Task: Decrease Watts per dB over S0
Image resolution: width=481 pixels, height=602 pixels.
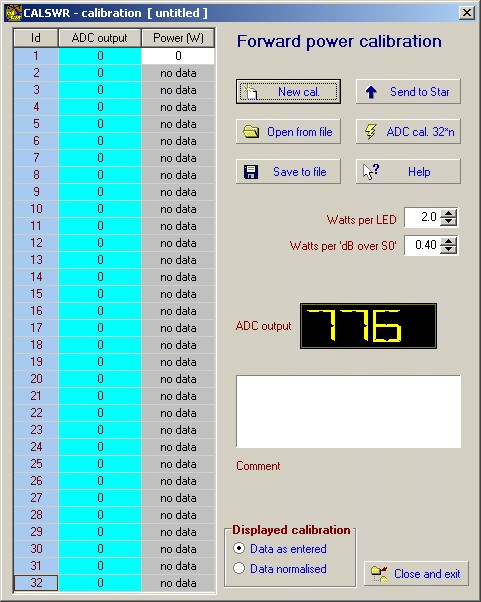Action: (448, 249)
